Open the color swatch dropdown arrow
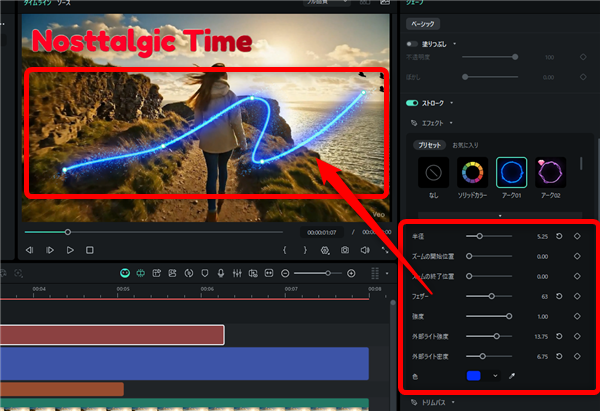The image size is (600, 411). (497, 375)
